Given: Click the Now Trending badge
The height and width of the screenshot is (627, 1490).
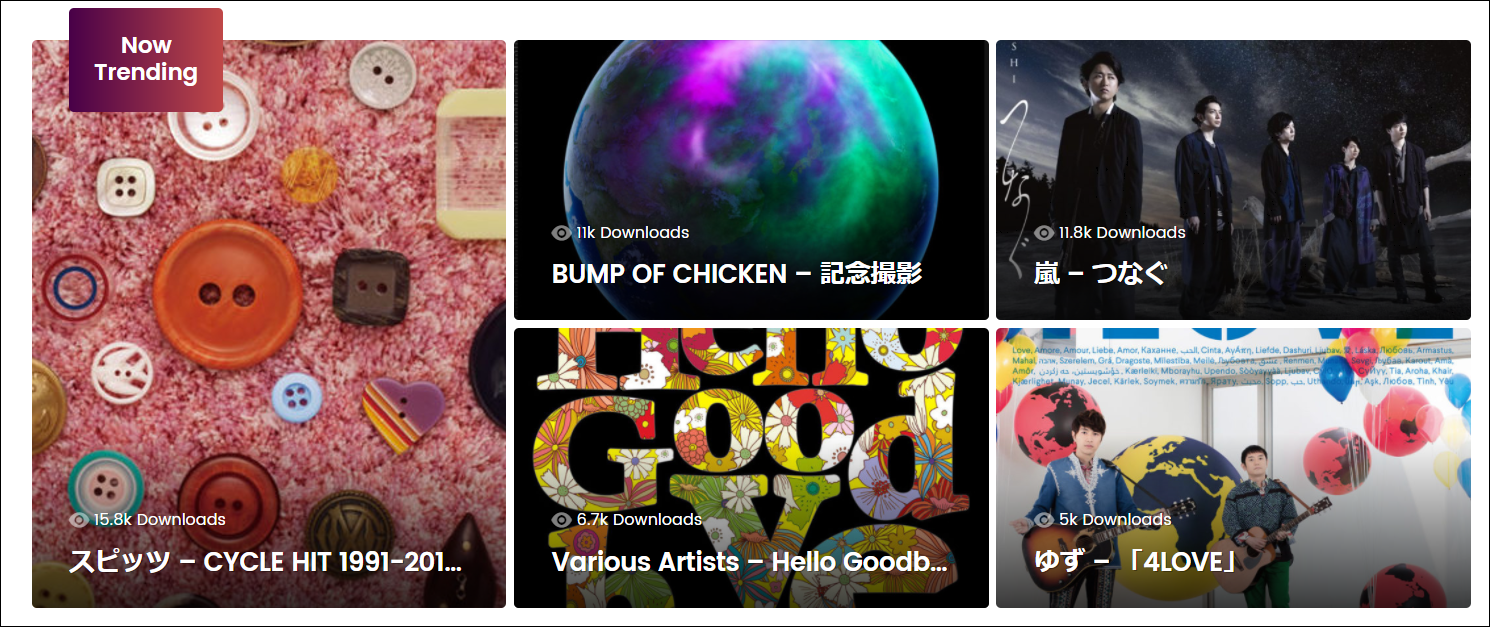Looking at the screenshot, I should (x=146, y=59).
